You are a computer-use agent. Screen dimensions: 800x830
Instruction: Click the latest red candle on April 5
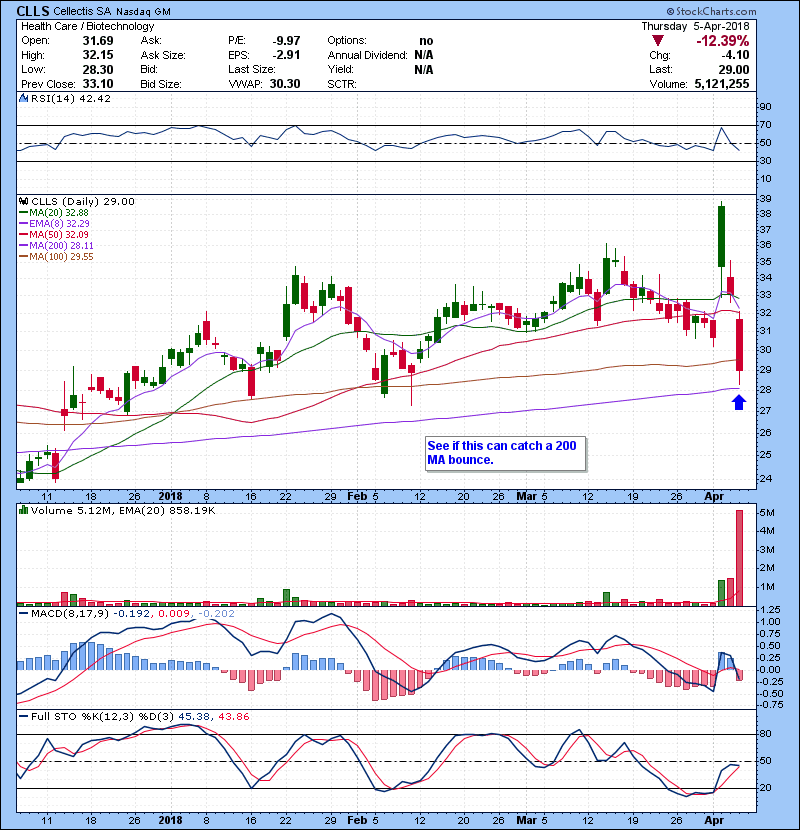pyautogui.click(x=739, y=345)
